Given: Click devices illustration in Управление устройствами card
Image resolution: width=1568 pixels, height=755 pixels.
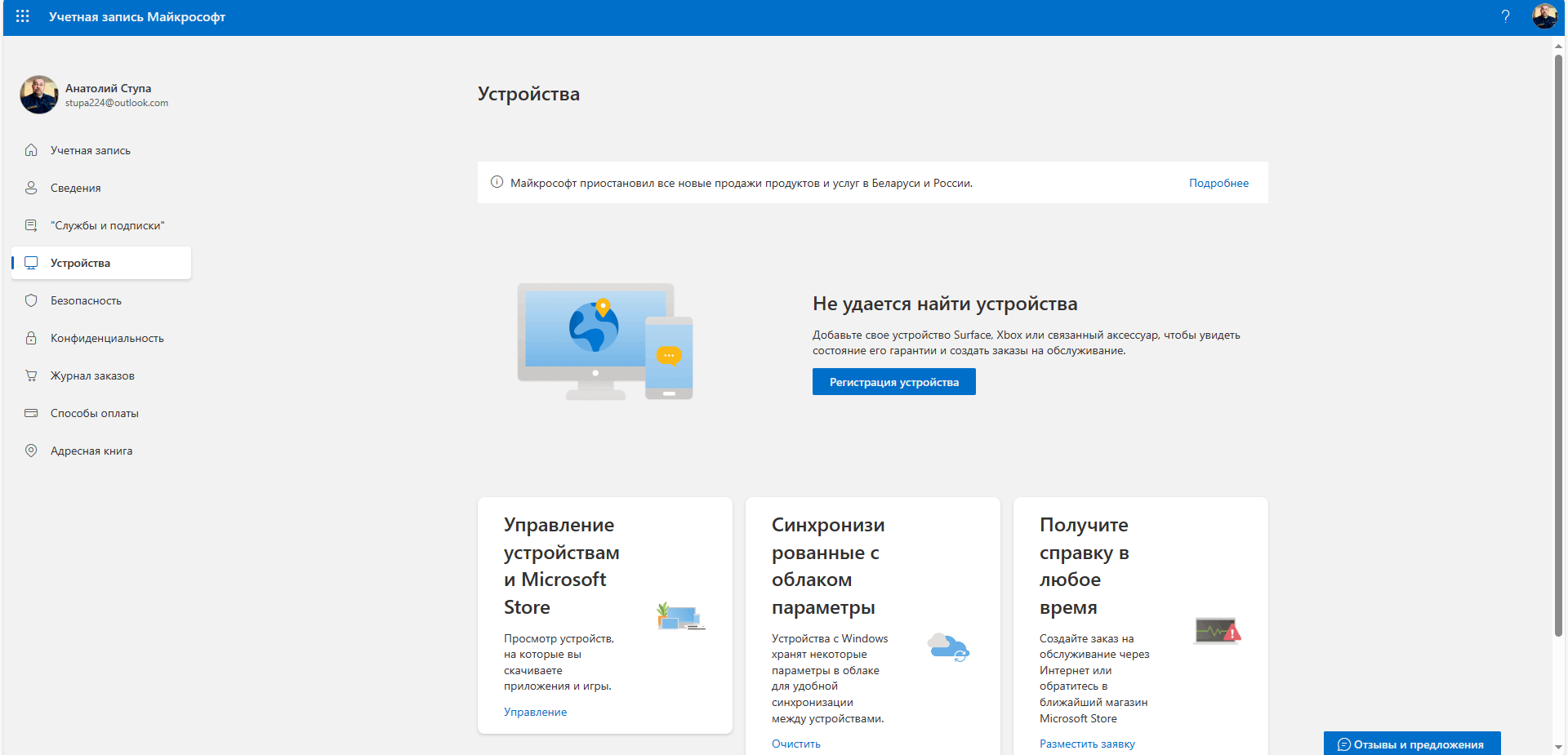Looking at the screenshot, I should tap(681, 616).
